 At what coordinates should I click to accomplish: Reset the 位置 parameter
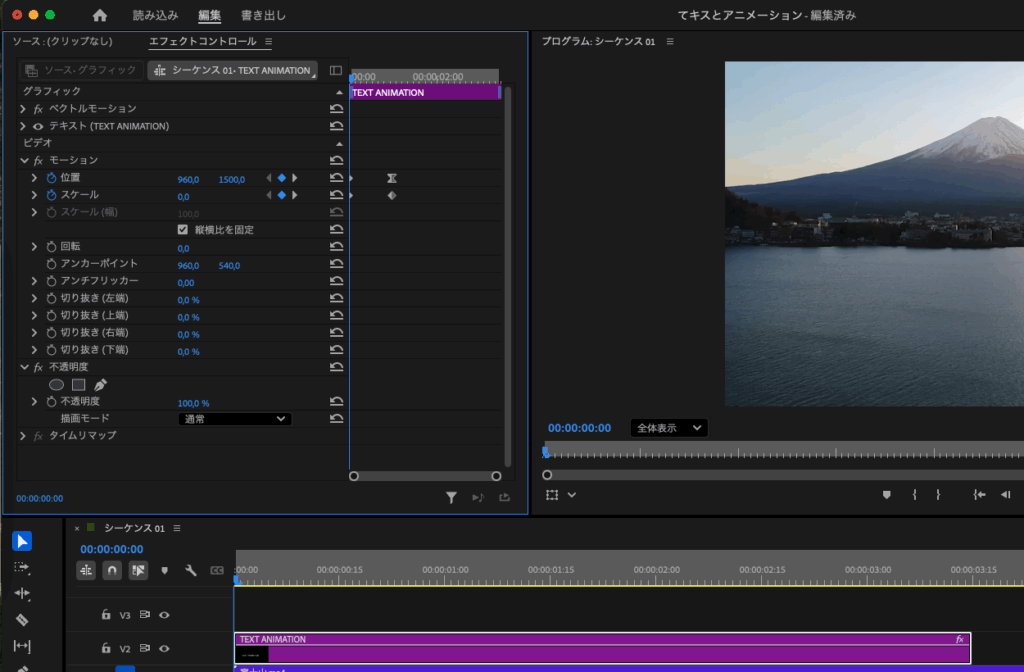[336, 178]
